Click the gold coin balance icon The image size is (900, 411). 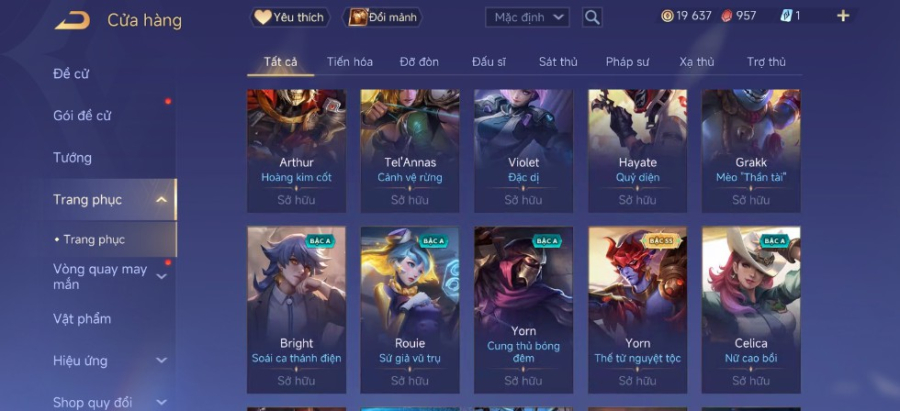pyautogui.click(x=667, y=16)
